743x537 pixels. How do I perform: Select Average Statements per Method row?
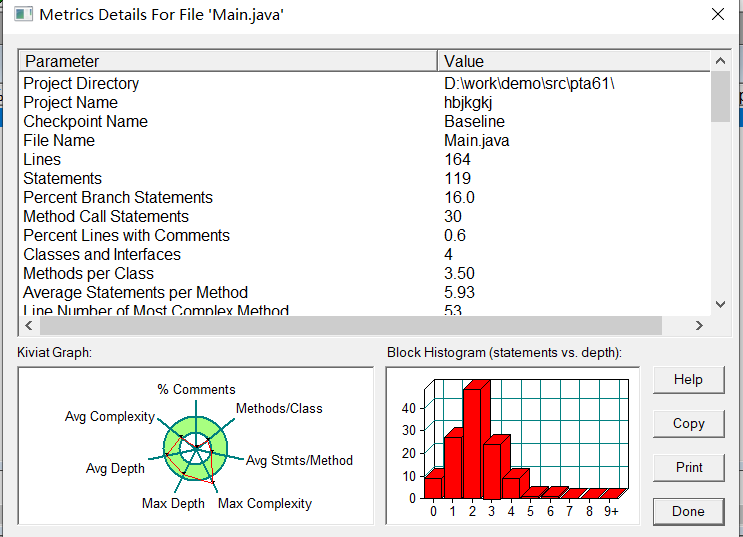coord(365,292)
